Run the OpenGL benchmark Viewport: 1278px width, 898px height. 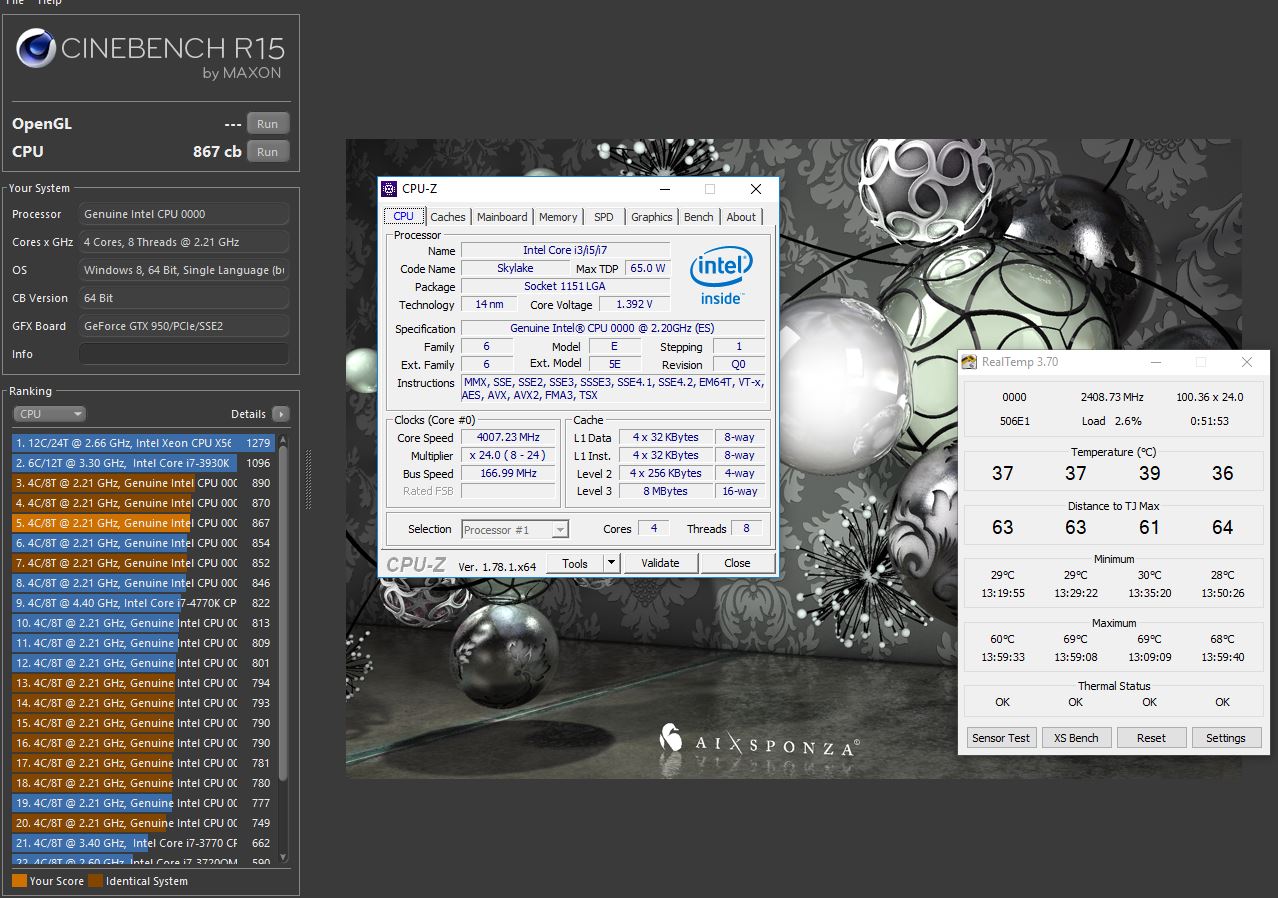pos(268,124)
